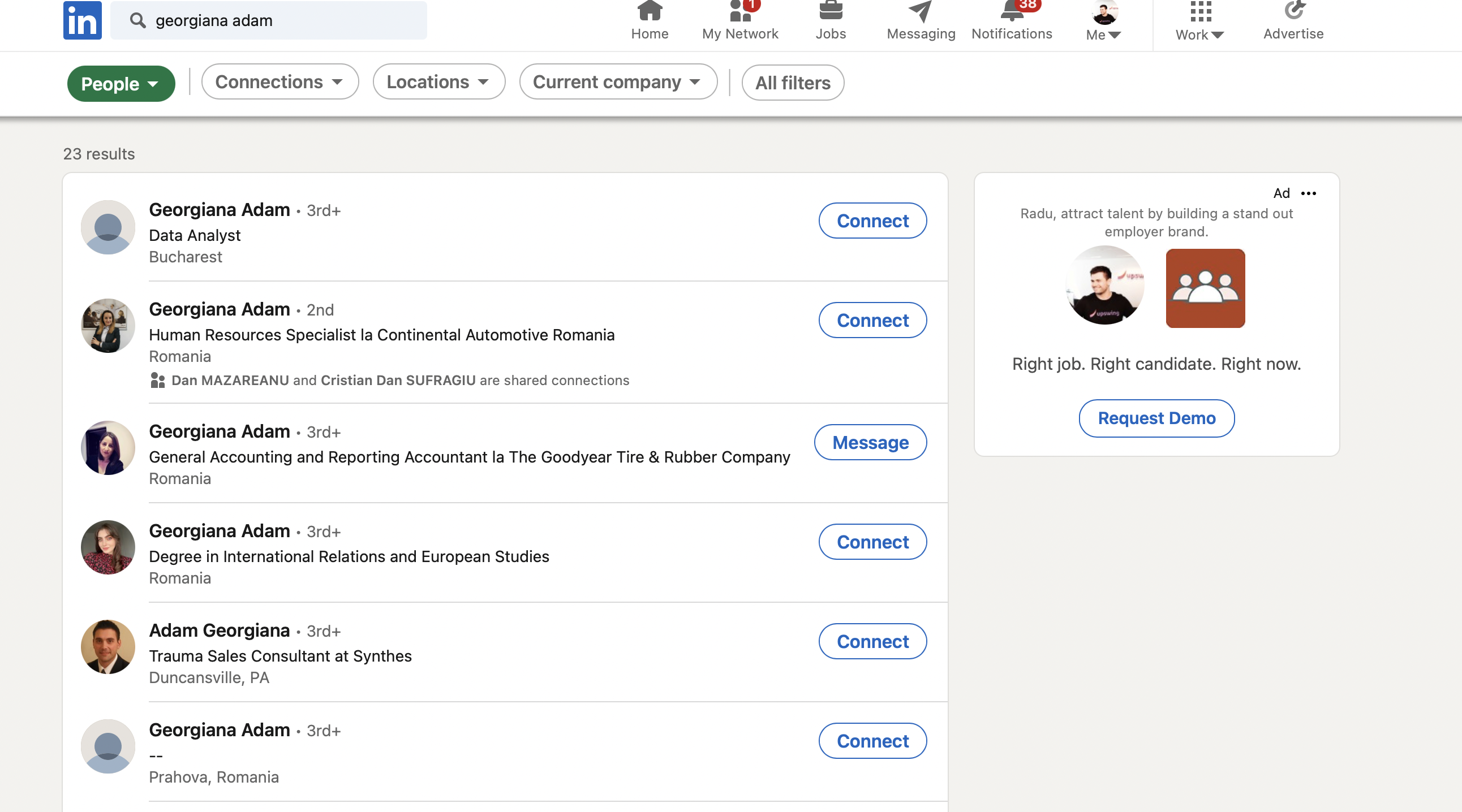Open the Notifications bell icon
1462x812 pixels.
click(x=1012, y=11)
